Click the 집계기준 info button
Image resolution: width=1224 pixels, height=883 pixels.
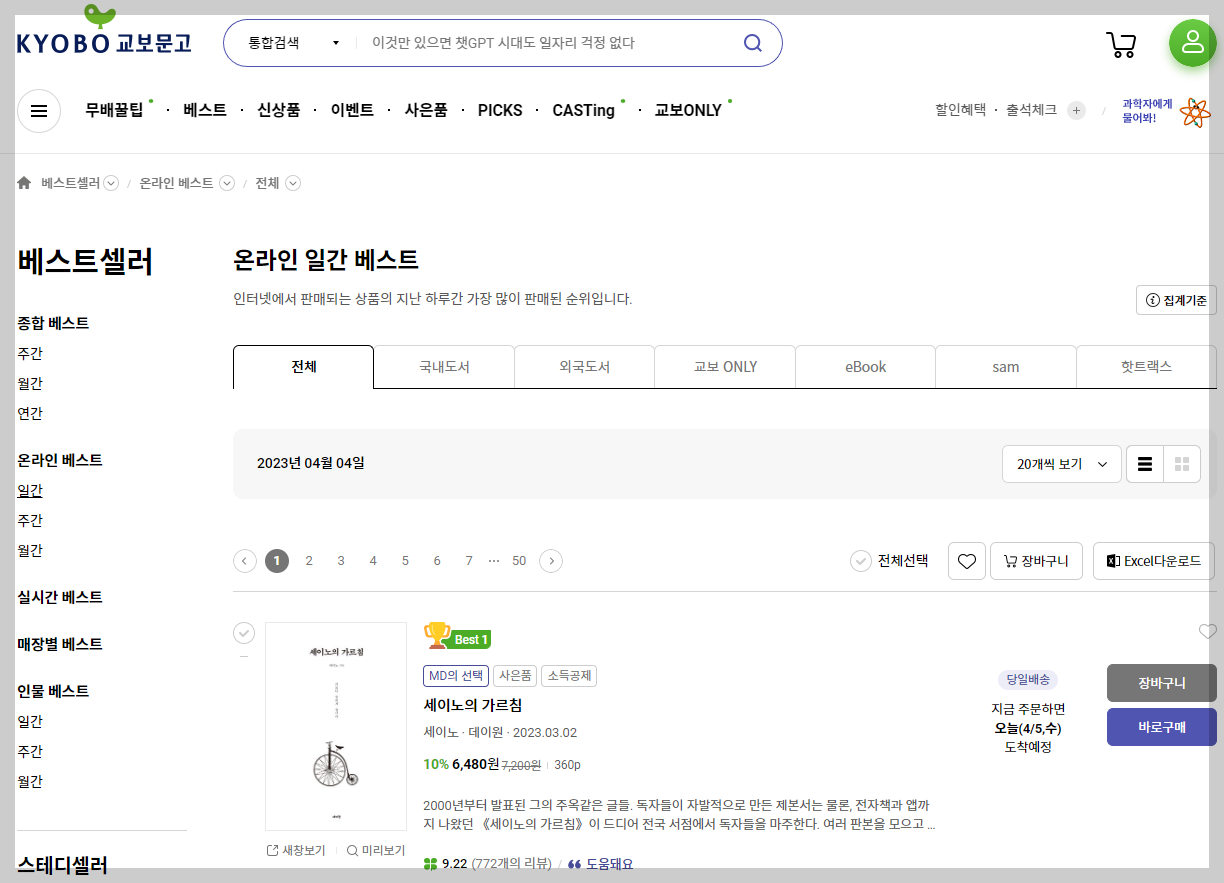tap(1176, 300)
